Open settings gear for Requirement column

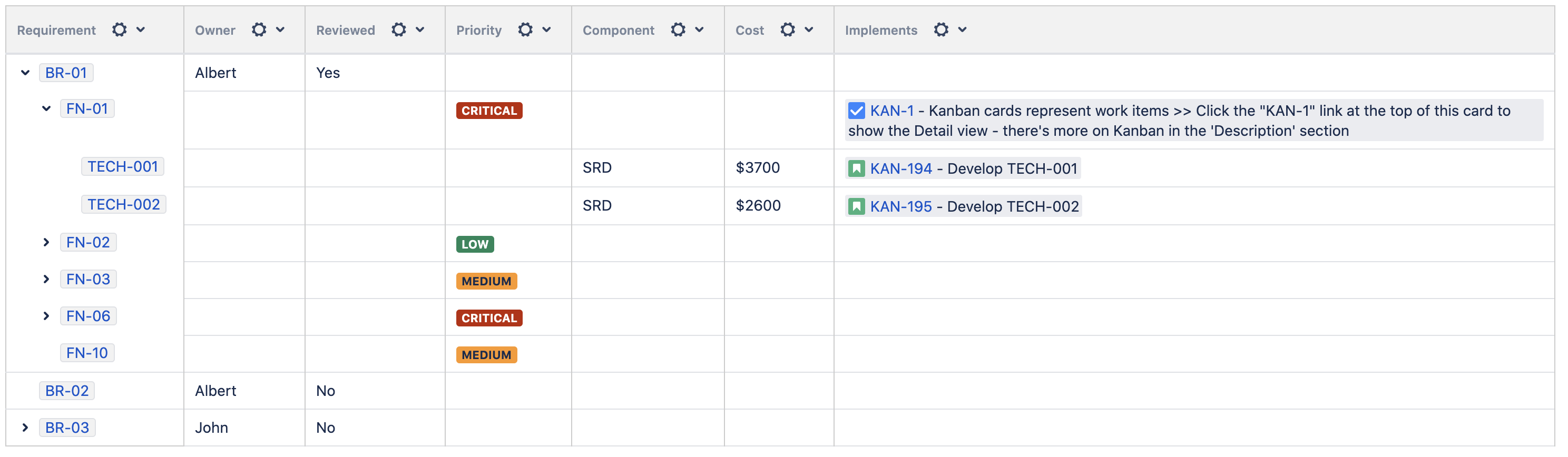click(119, 30)
